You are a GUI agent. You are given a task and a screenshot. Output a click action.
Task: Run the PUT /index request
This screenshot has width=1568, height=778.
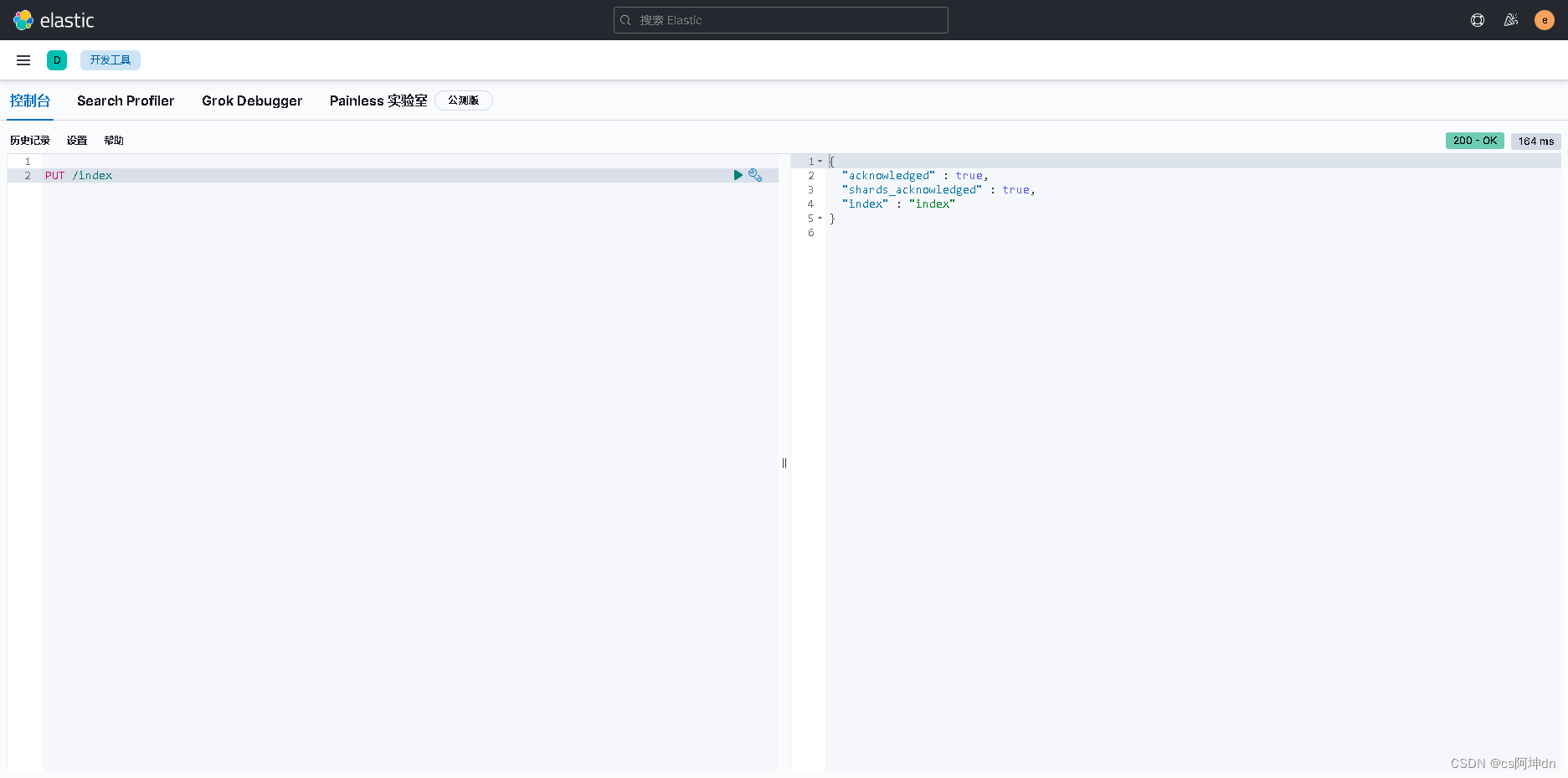[738, 175]
